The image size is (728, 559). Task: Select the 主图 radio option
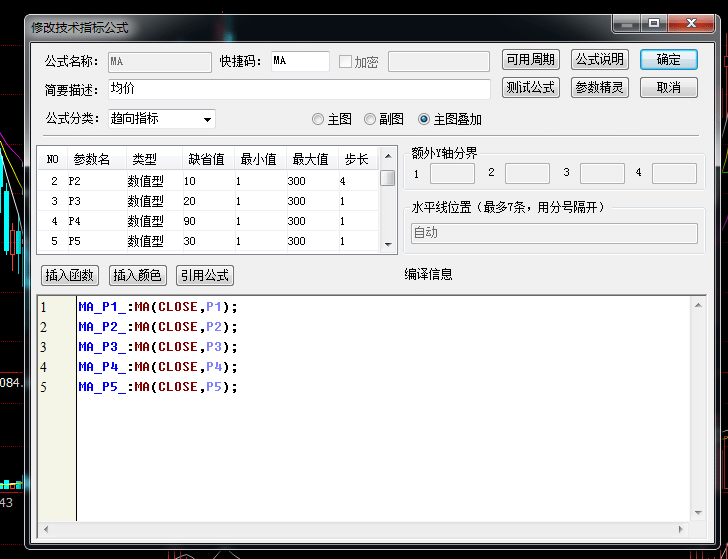pyautogui.click(x=318, y=120)
